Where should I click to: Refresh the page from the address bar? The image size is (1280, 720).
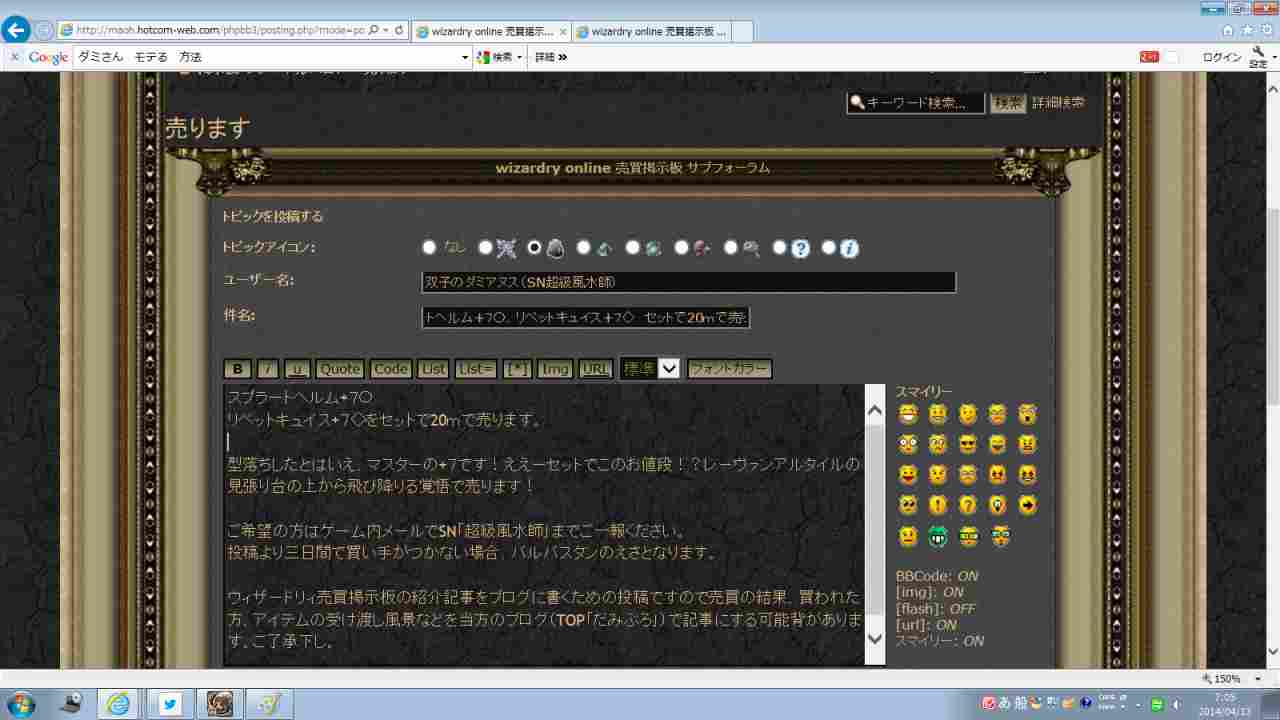(399, 31)
